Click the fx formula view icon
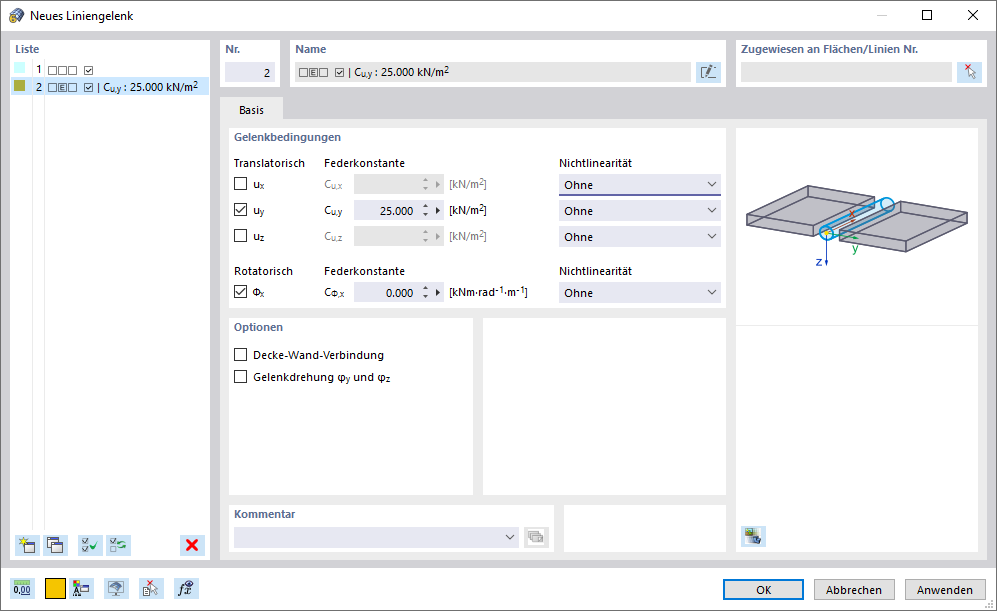997x611 pixels. click(186, 589)
